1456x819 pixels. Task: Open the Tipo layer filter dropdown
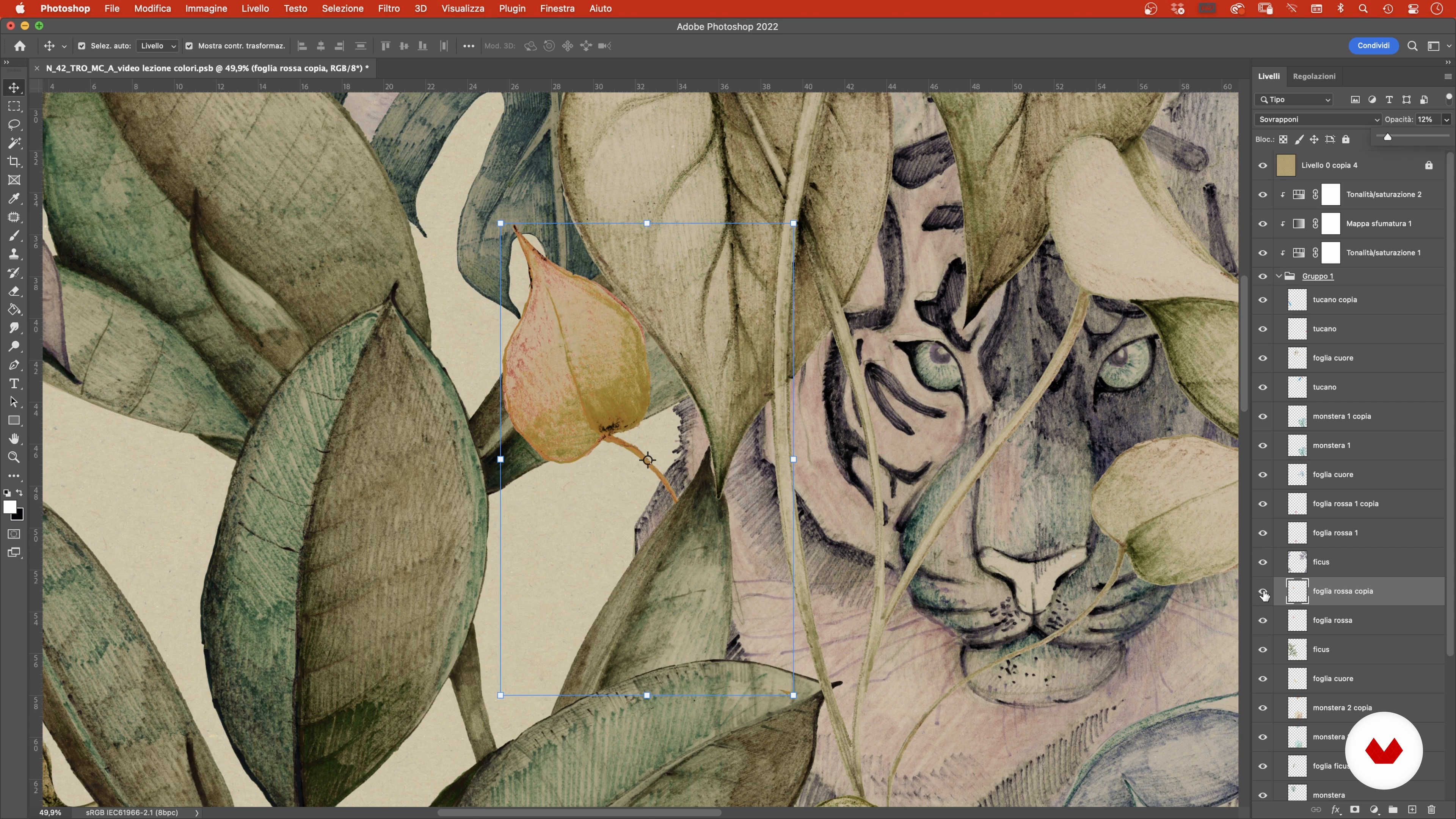[x=1294, y=99]
